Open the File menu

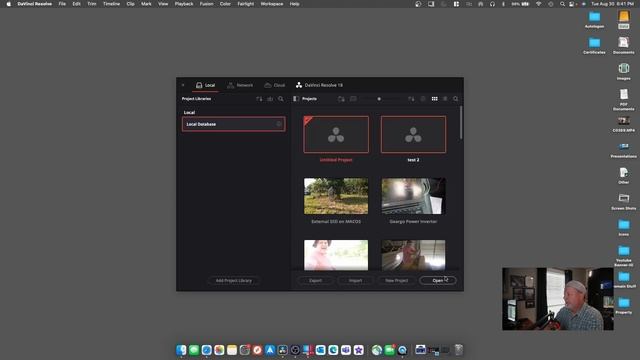click(x=62, y=4)
